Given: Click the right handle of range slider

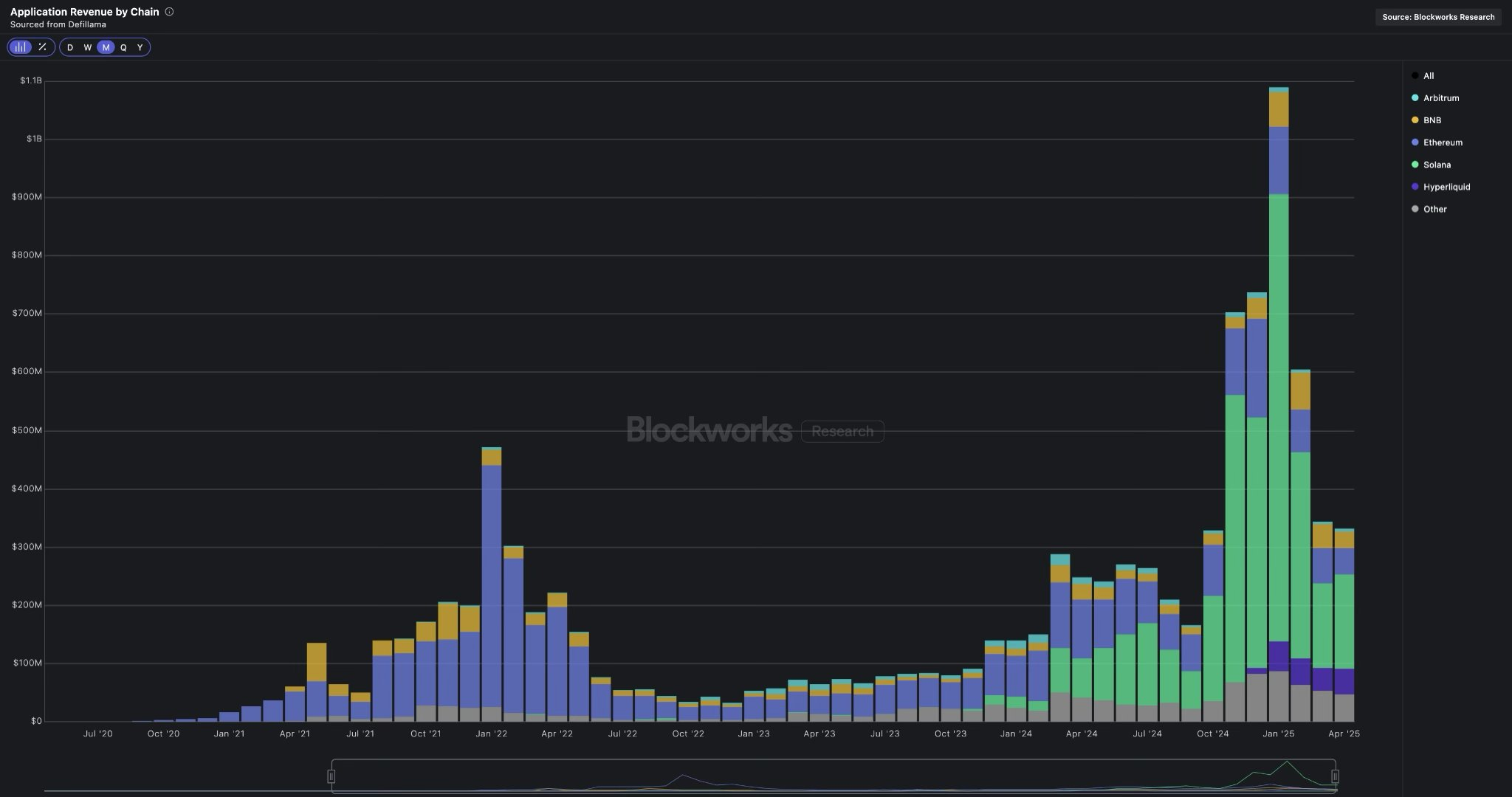Looking at the screenshot, I should [x=1335, y=776].
